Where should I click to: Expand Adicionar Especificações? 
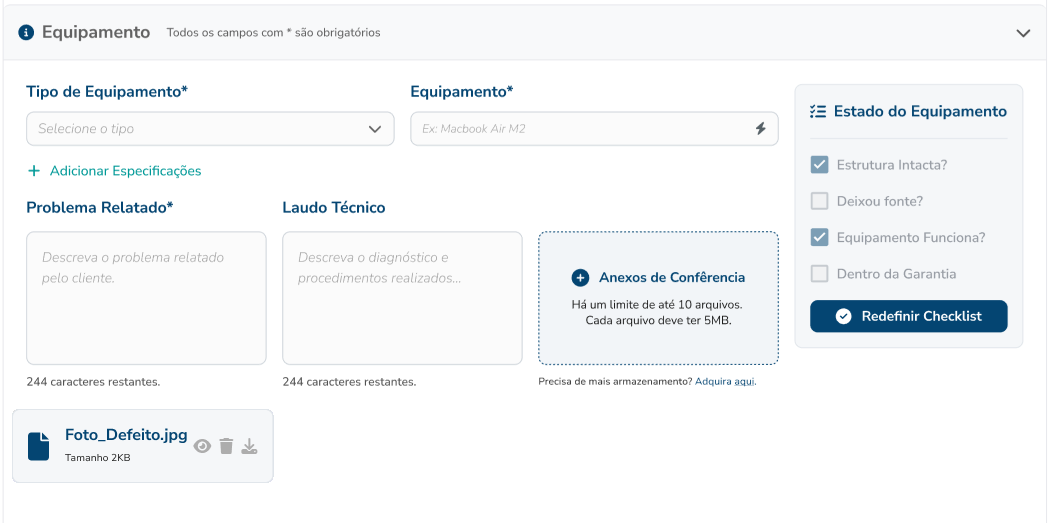point(115,171)
